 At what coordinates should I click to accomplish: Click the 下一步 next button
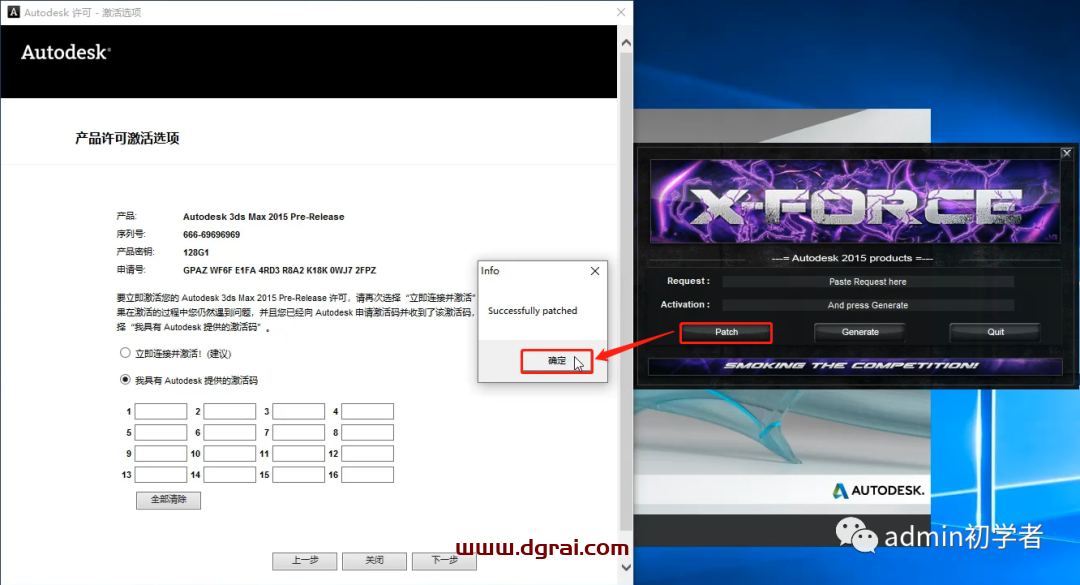click(x=444, y=561)
